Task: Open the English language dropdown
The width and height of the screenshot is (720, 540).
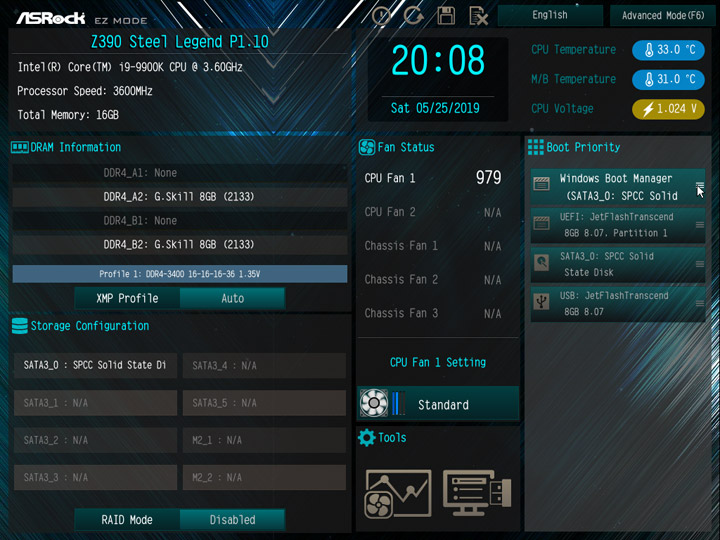Action: 550,15
